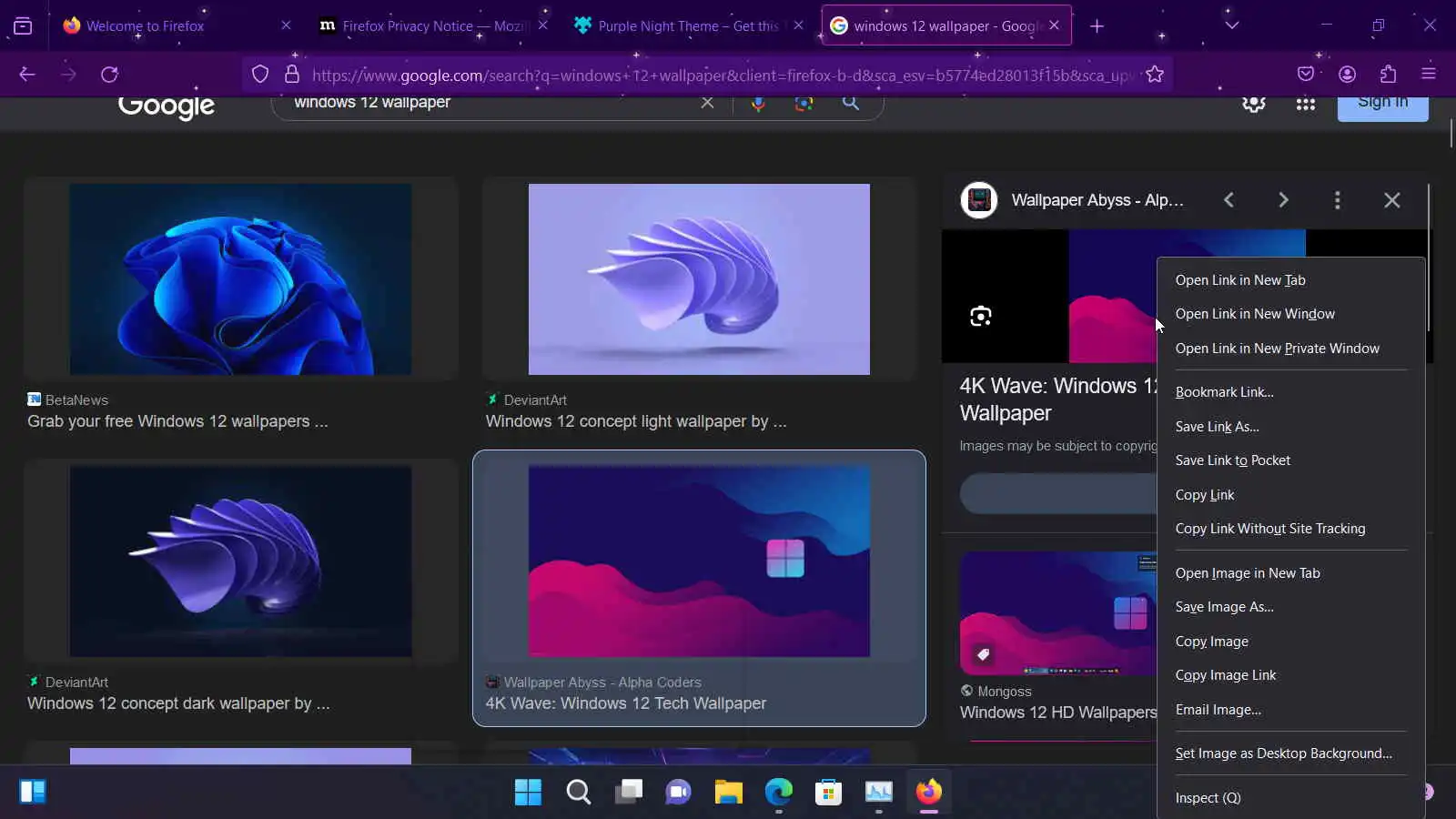Open the Widgets panel on taskbar

tap(33, 792)
